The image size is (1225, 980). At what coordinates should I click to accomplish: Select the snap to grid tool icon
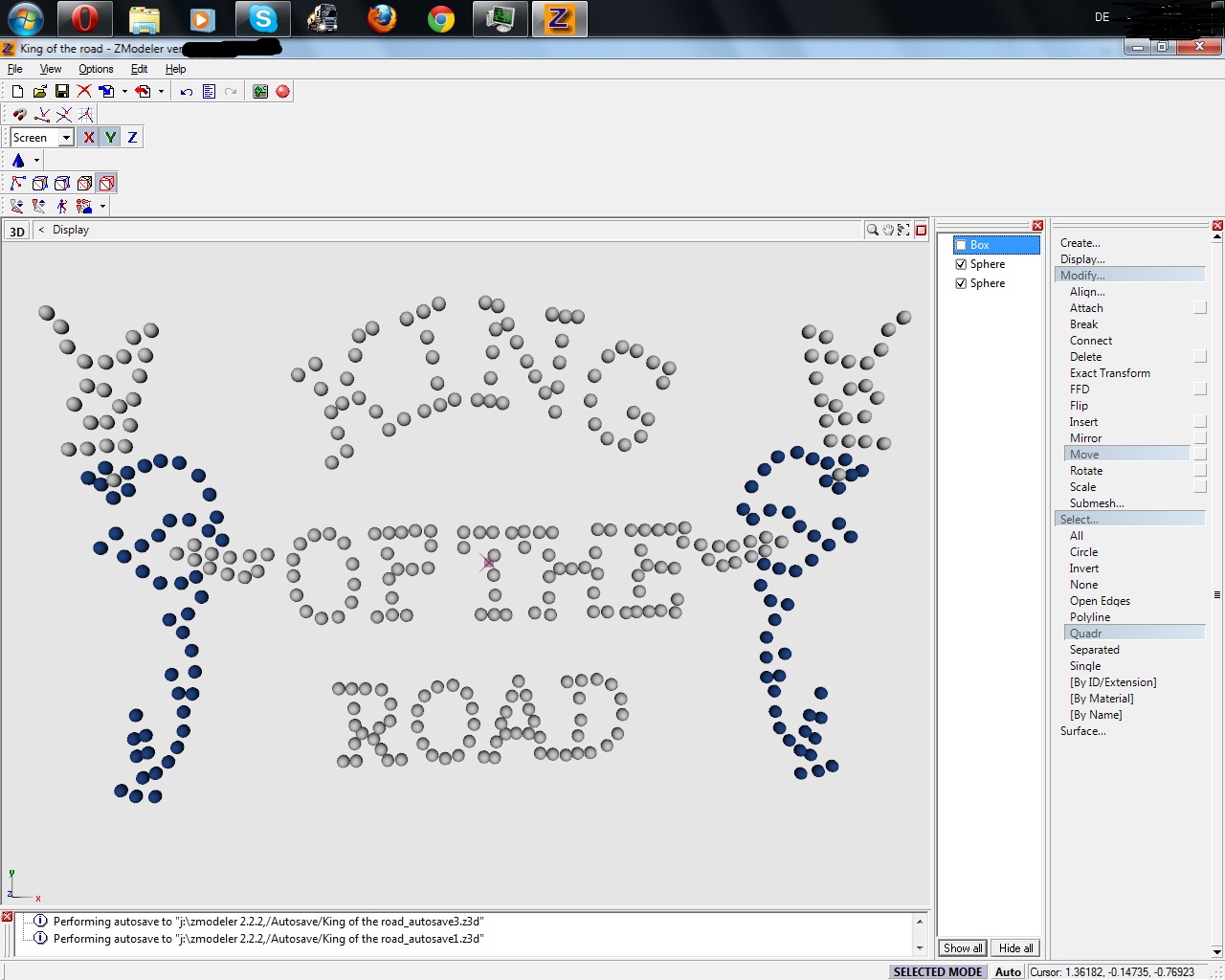click(85, 115)
